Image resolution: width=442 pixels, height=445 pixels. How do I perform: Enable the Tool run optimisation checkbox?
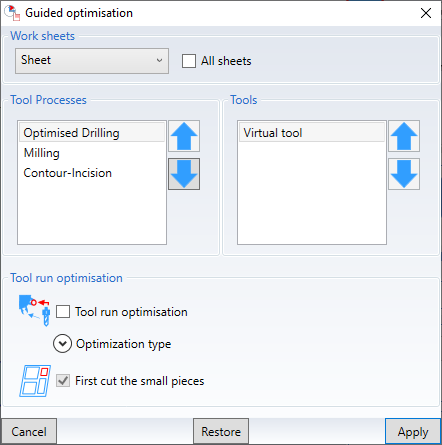(x=63, y=312)
